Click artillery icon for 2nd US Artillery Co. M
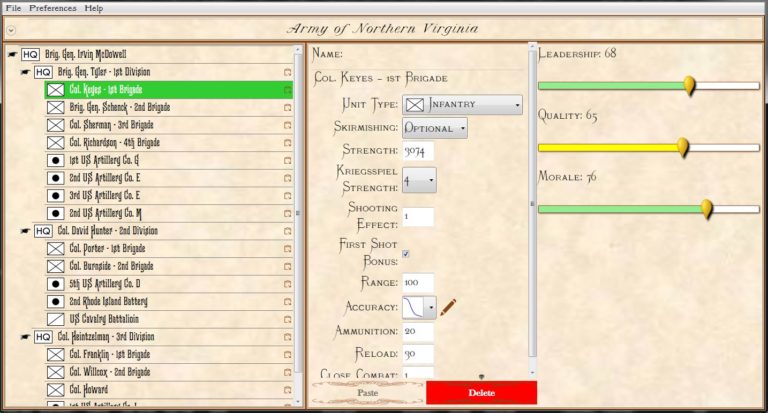 tap(56, 213)
